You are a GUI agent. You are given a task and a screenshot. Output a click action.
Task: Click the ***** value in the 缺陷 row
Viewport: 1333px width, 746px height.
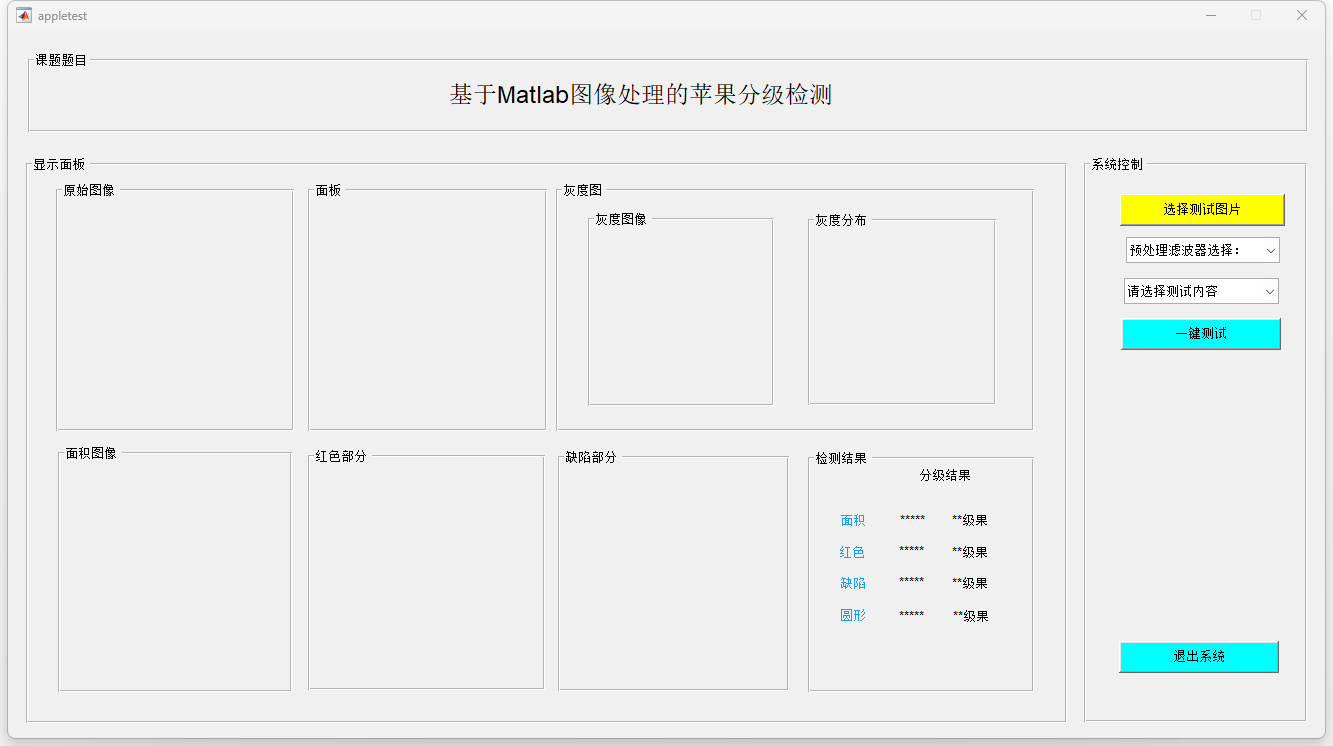tap(911, 581)
